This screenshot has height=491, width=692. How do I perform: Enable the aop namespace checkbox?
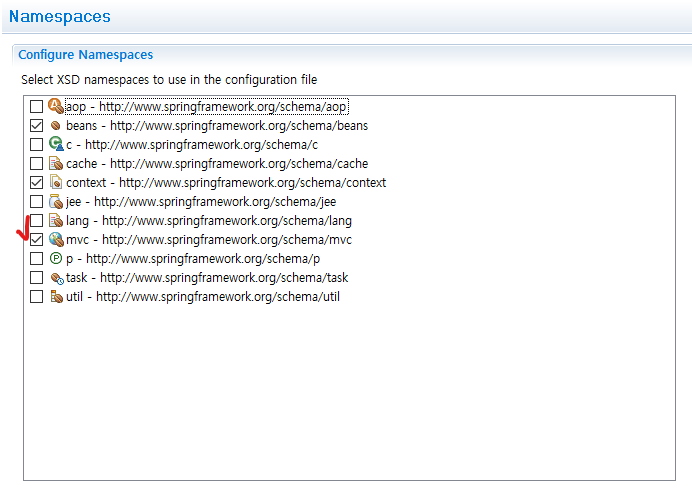coord(36,106)
